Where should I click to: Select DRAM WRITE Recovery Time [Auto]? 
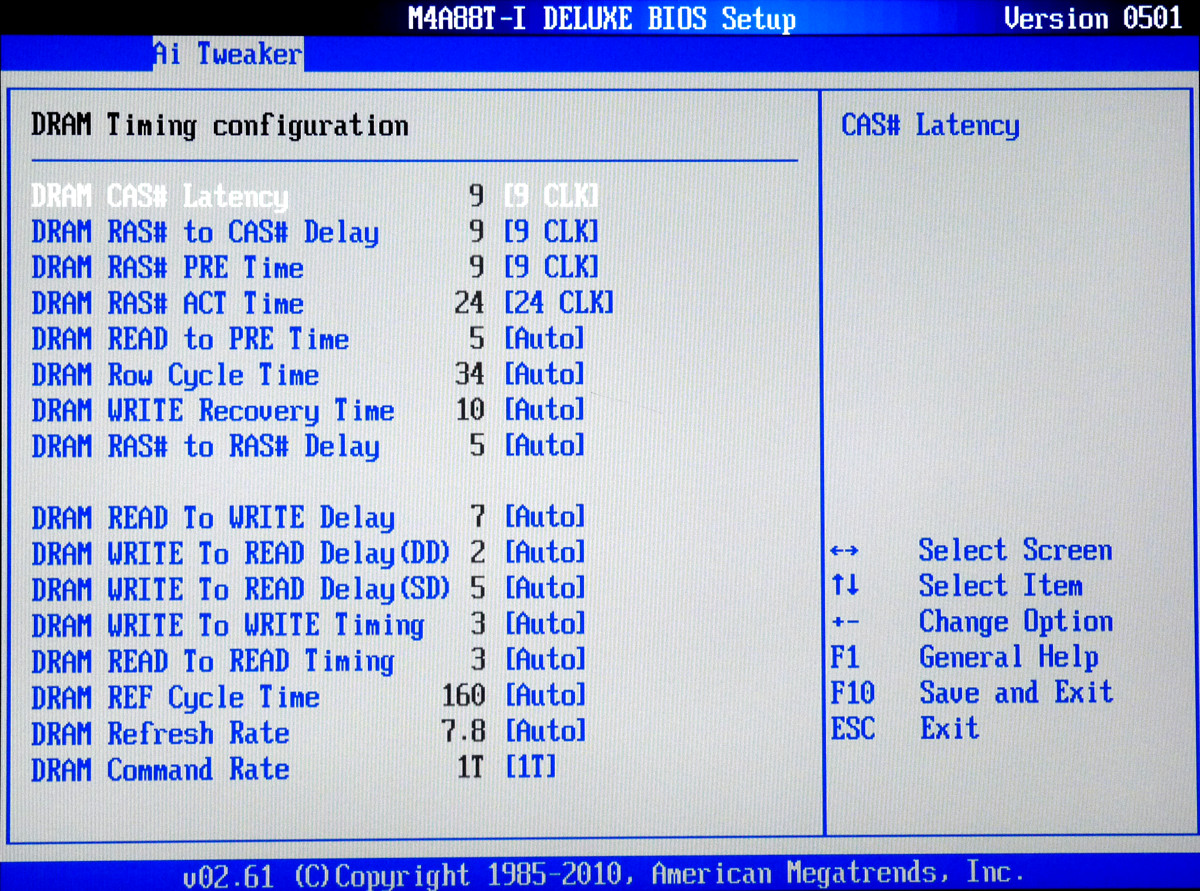pos(544,410)
